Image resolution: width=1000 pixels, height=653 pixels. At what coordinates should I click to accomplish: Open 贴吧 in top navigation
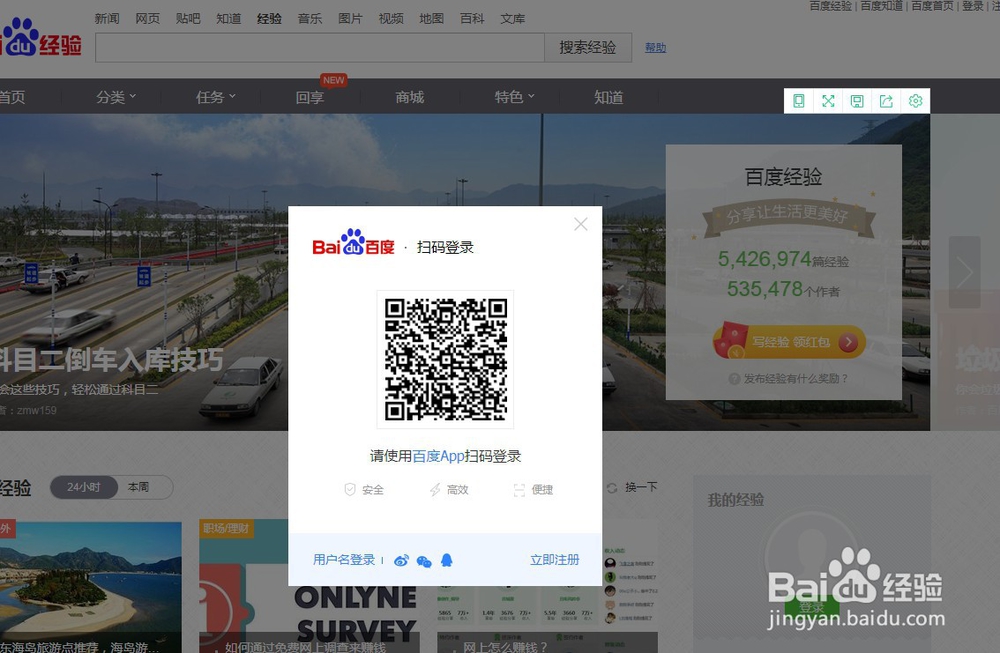tap(188, 18)
